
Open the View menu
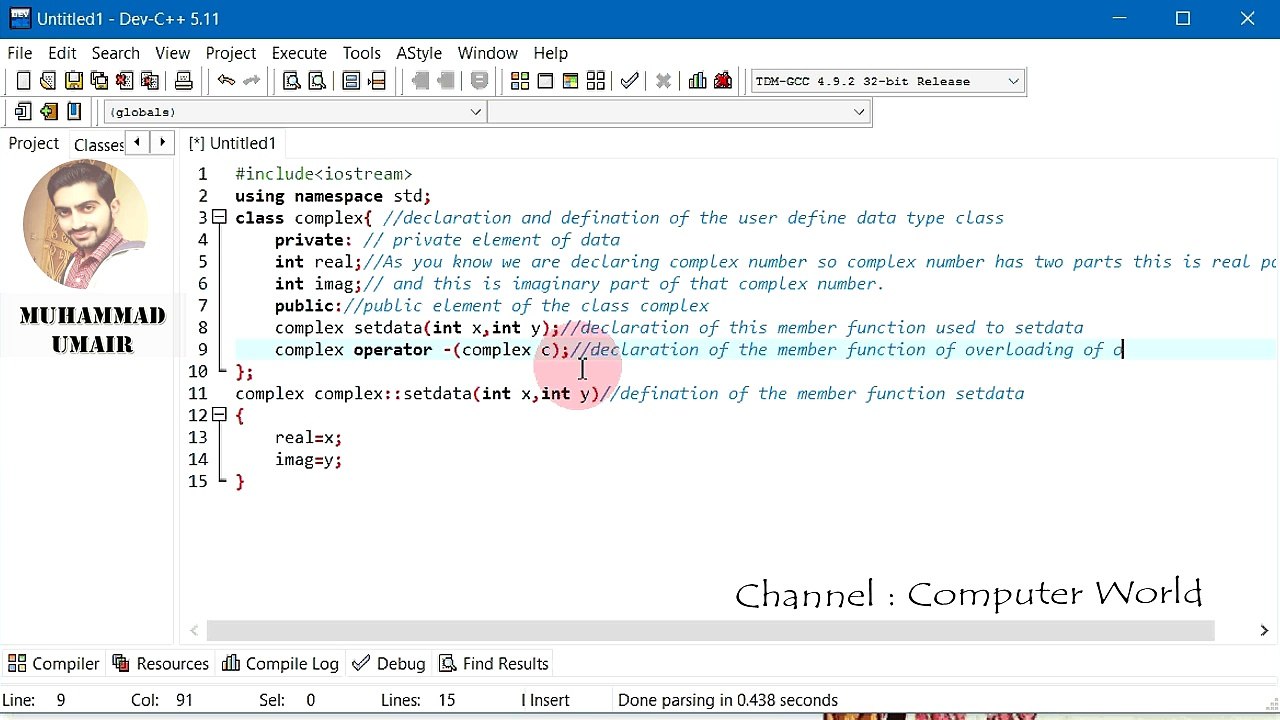click(x=173, y=53)
